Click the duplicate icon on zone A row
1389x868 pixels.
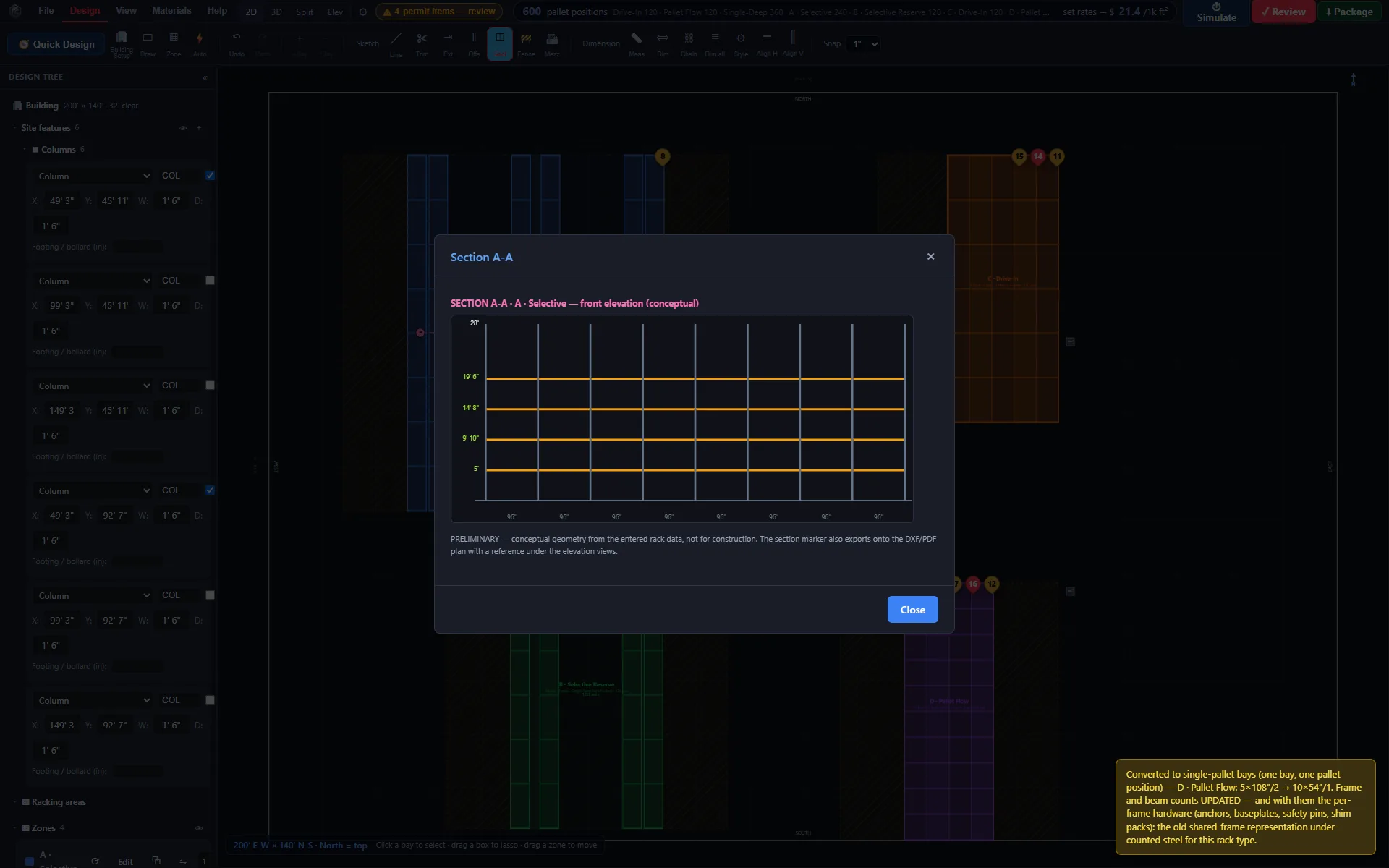(x=156, y=861)
